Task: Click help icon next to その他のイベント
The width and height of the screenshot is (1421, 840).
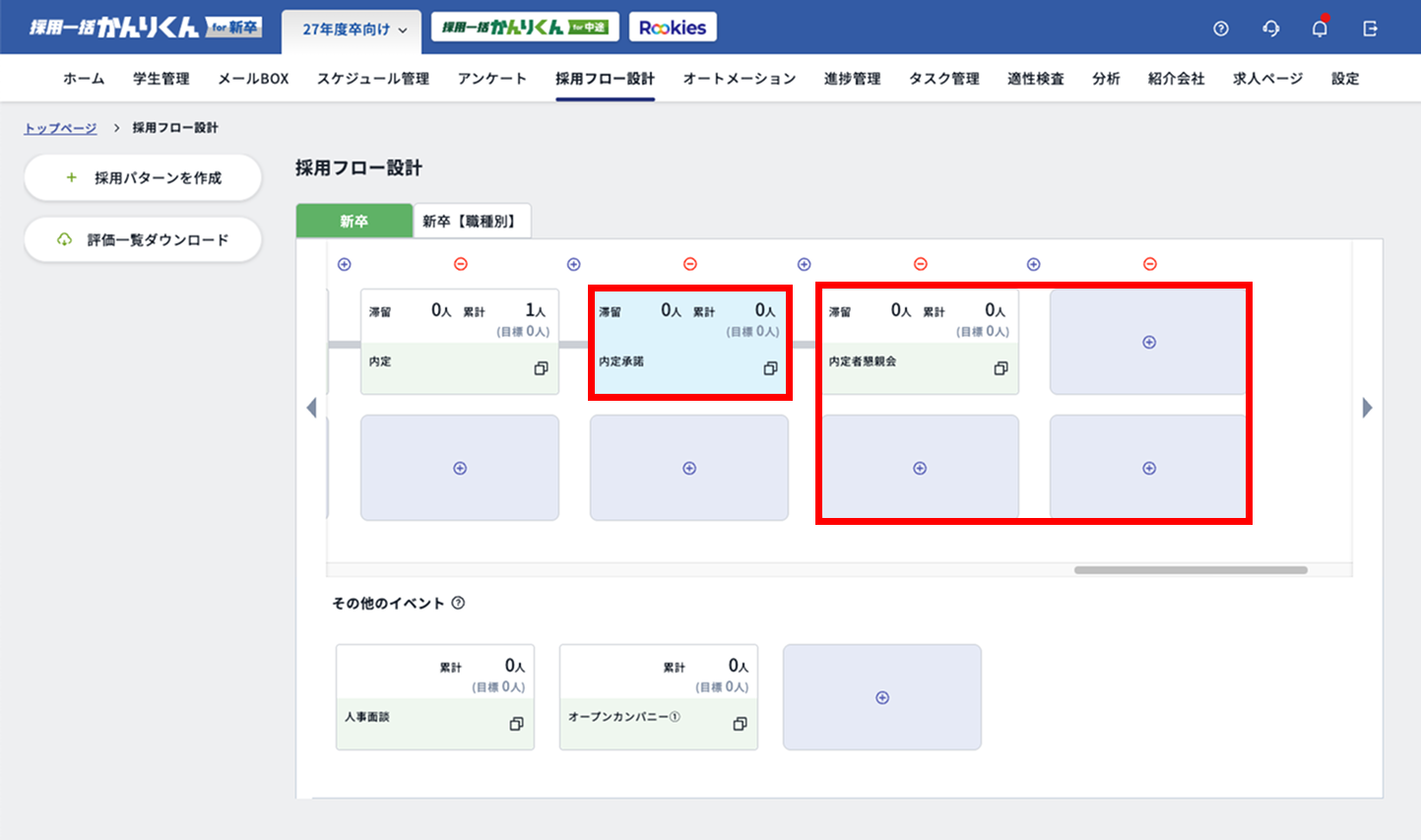Action: coord(458,604)
